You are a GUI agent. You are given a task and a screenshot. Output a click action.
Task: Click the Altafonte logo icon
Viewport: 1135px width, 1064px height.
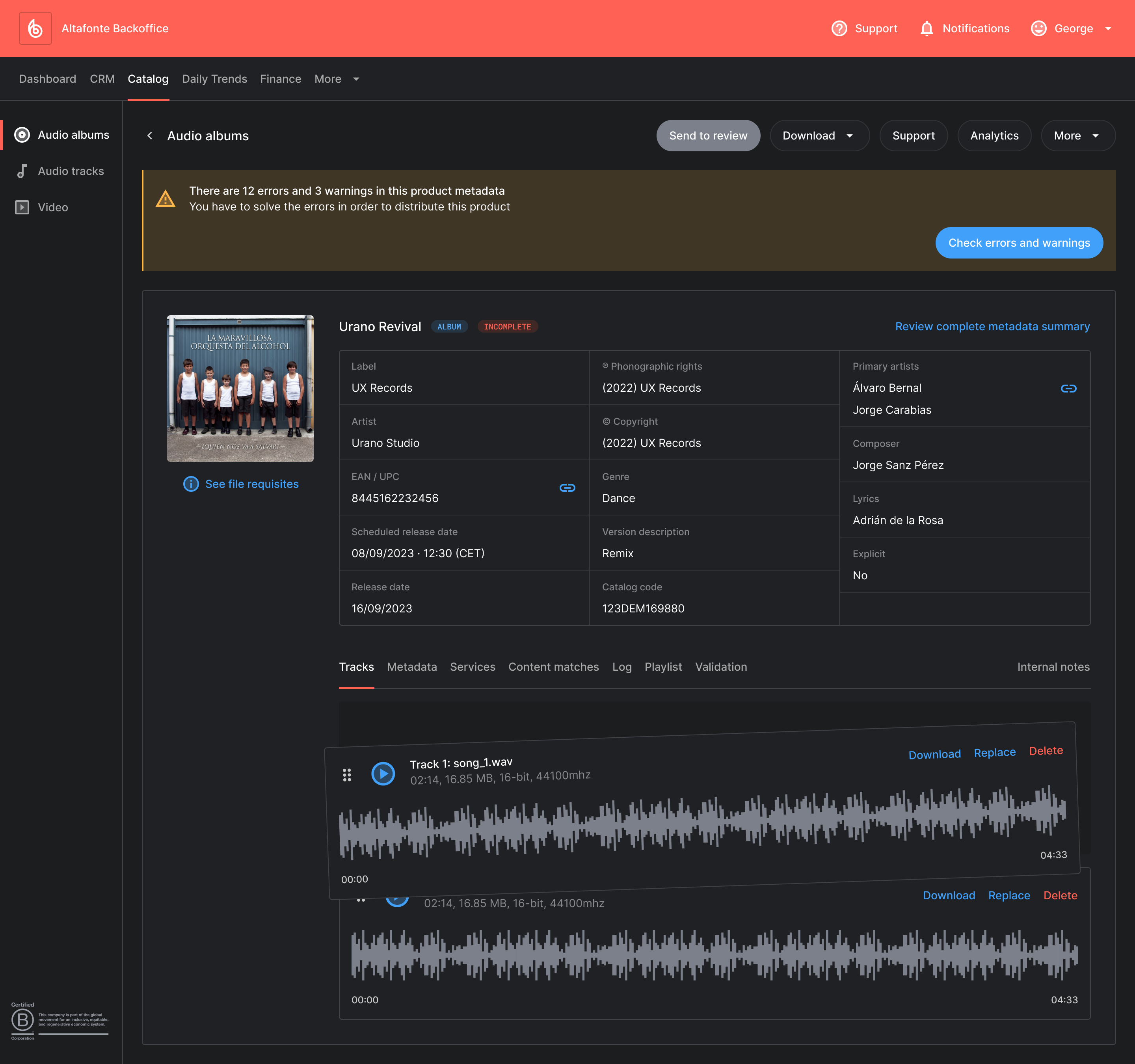click(x=35, y=28)
